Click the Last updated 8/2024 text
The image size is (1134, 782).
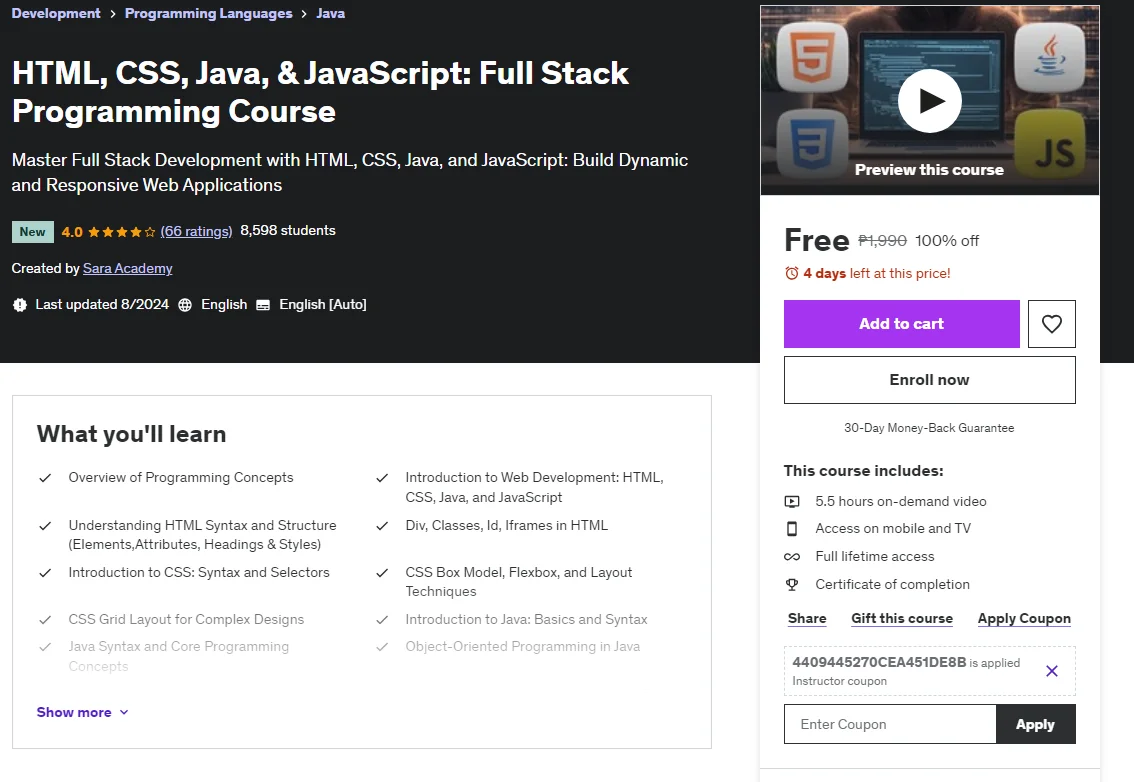click(102, 305)
